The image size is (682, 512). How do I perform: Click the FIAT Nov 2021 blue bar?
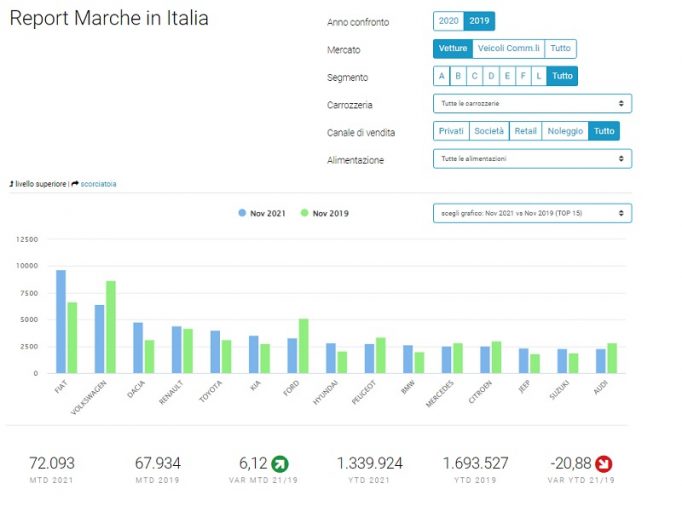tap(61, 321)
